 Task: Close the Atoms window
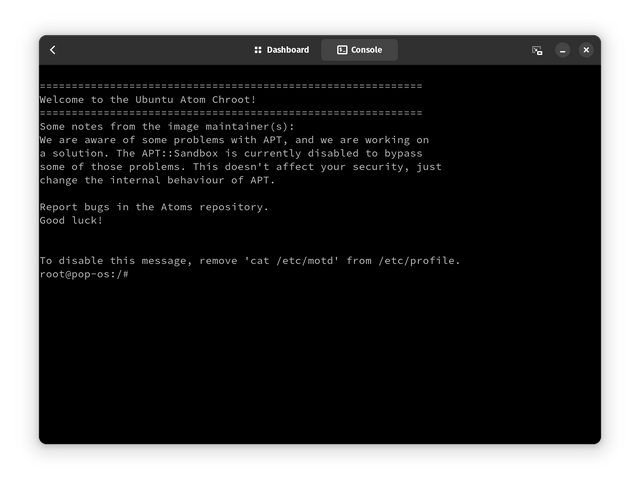(586, 50)
